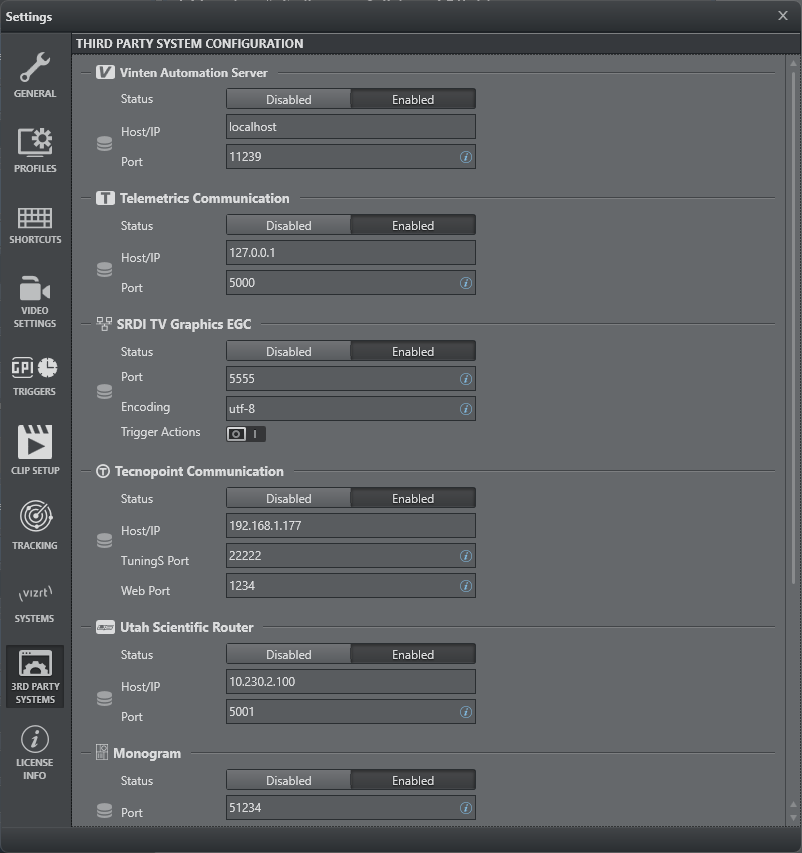Set Vinten Automation Server to Disabled
The height and width of the screenshot is (853, 802).
(288, 100)
